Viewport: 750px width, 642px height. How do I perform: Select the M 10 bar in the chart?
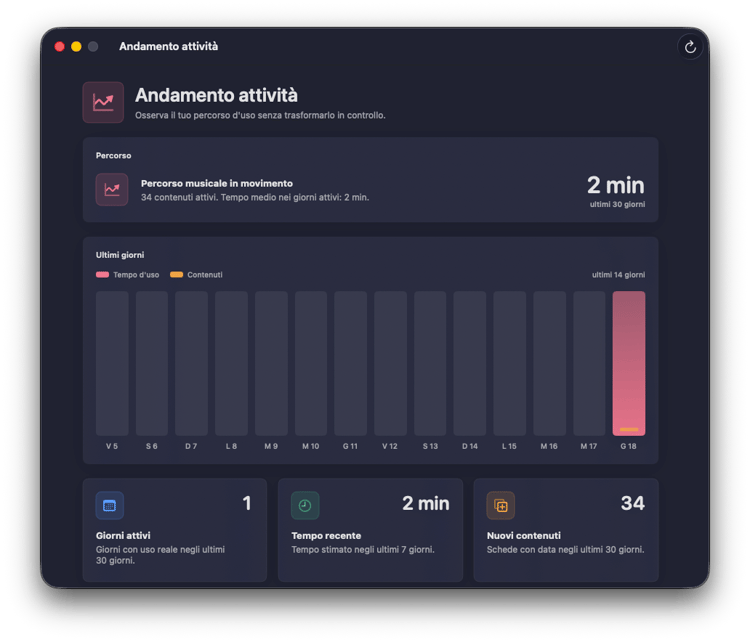coord(311,363)
